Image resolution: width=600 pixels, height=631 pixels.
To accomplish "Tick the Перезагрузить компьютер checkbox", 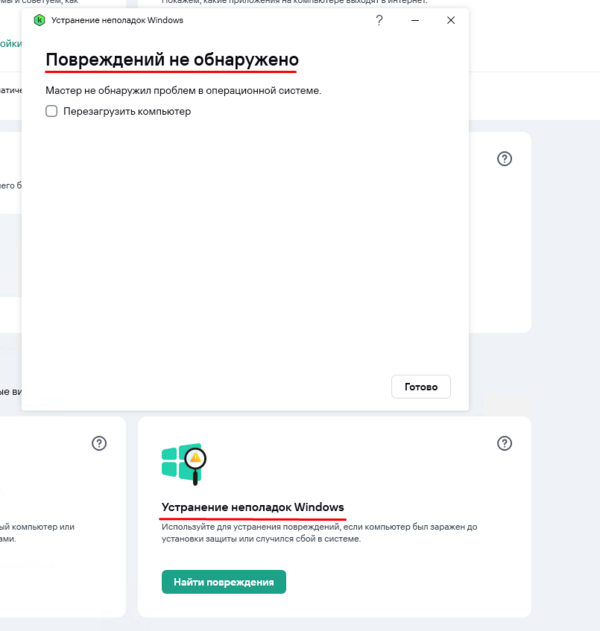I will point(52,111).
